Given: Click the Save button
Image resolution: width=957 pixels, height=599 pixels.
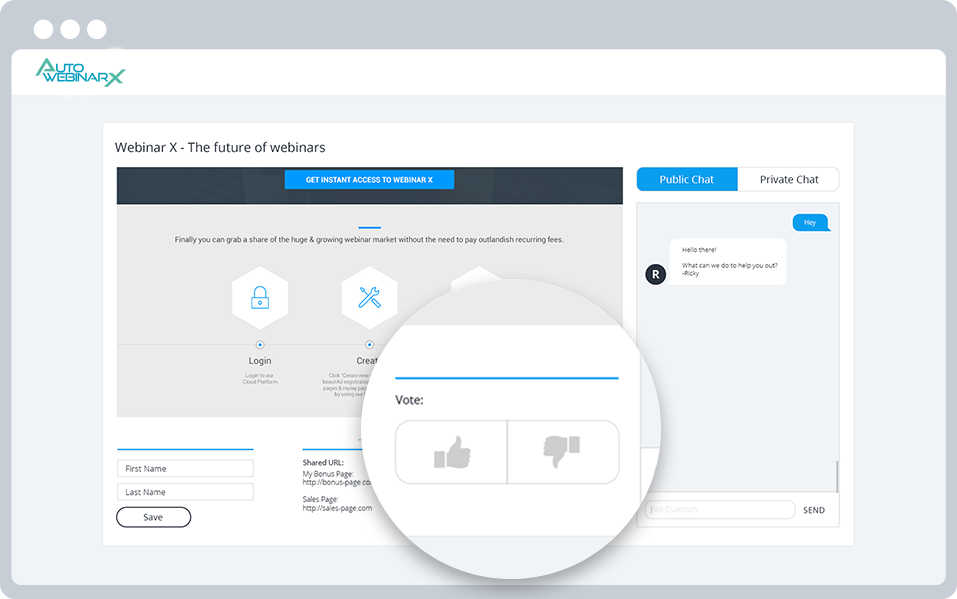Looking at the screenshot, I should pyautogui.click(x=153, y=517).
